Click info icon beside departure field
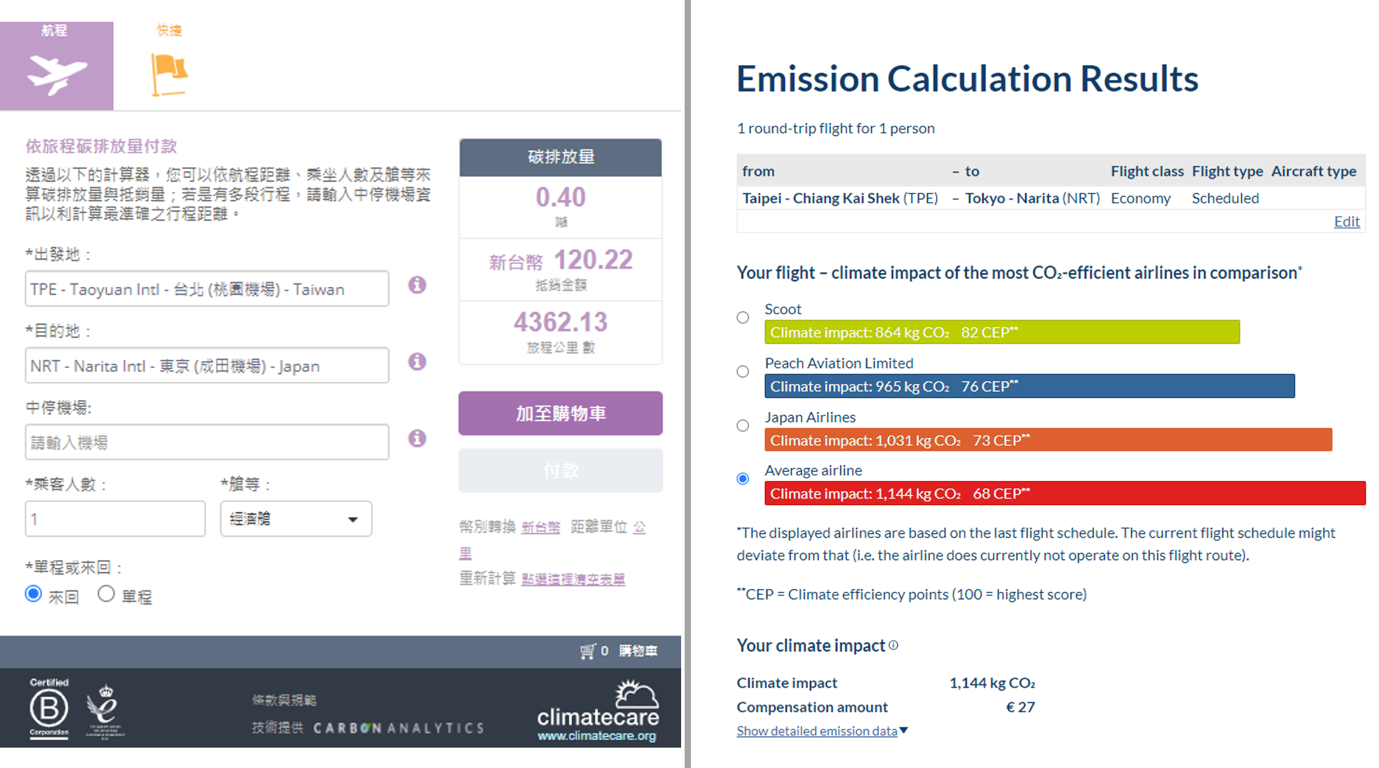 click(417, 285)
